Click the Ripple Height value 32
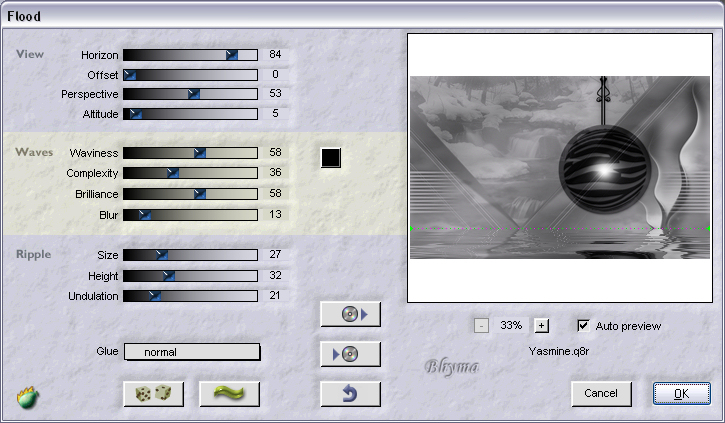The height and width of the screenshot is (423, 725). point(275,276)
